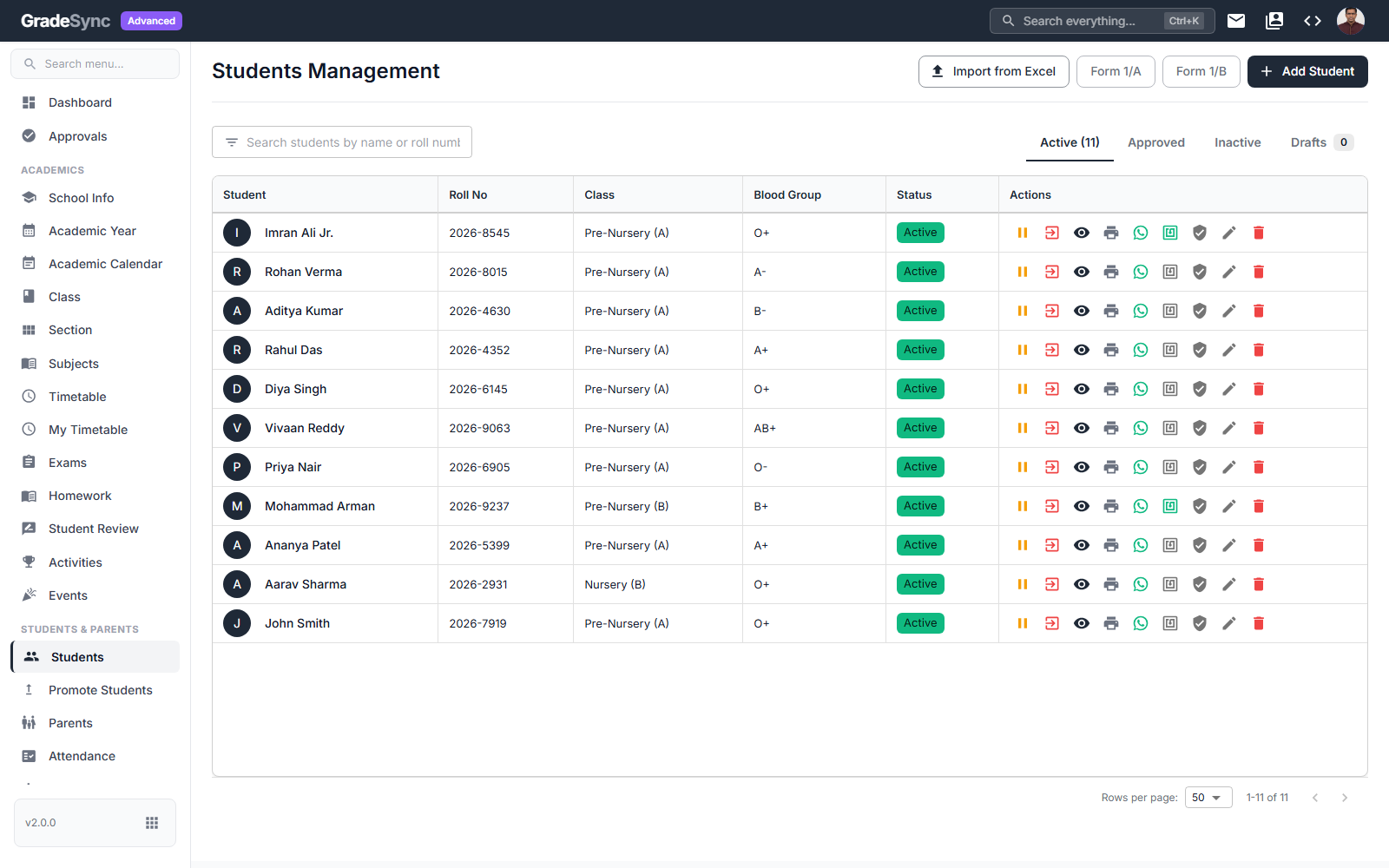Click the eye icon for John Smith
1389x868 pixels.
[1082, 623]
